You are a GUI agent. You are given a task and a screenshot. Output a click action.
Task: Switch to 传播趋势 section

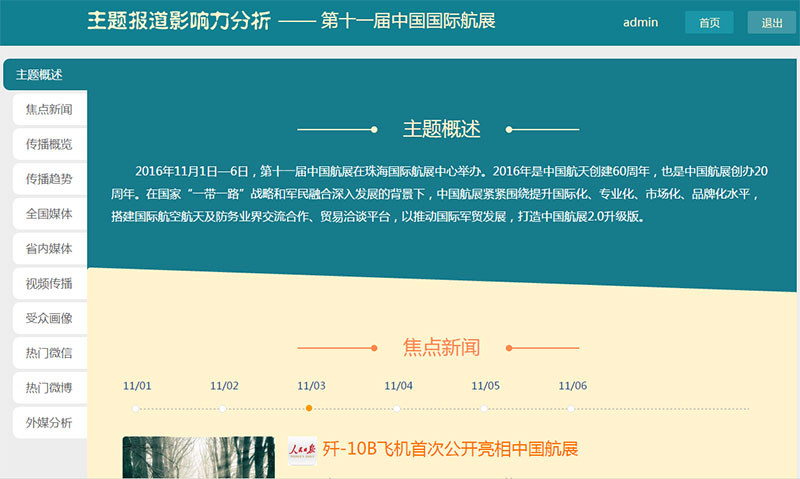point(49,179)
